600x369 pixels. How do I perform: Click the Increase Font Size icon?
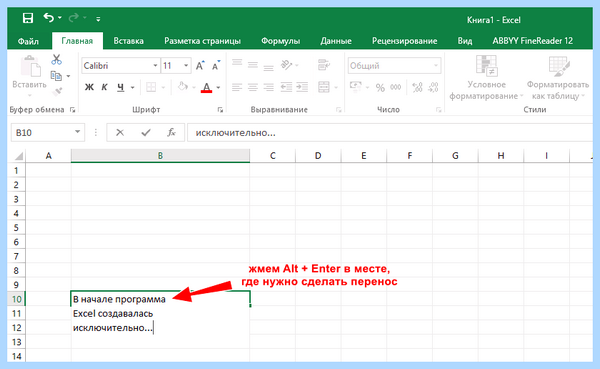pyautogui.click(x=200, y=65)
